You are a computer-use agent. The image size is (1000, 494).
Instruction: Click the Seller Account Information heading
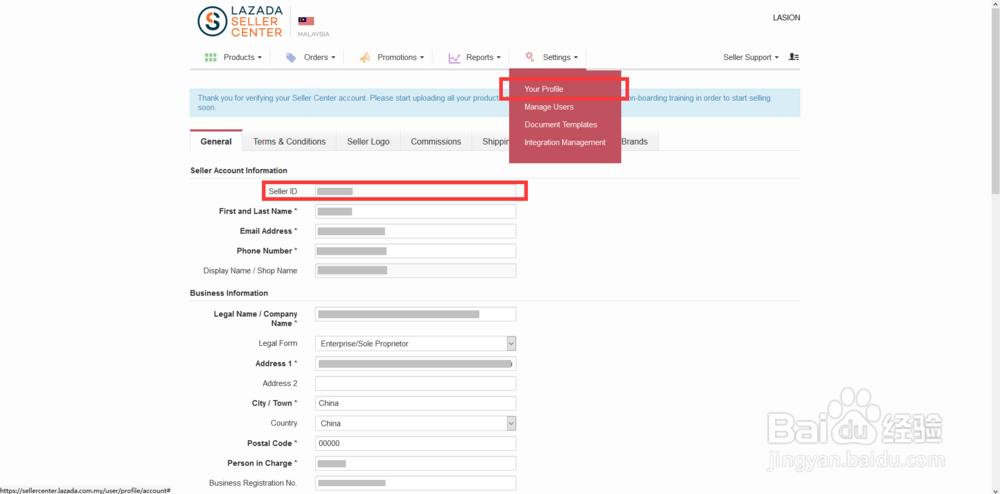click(239, 171)
